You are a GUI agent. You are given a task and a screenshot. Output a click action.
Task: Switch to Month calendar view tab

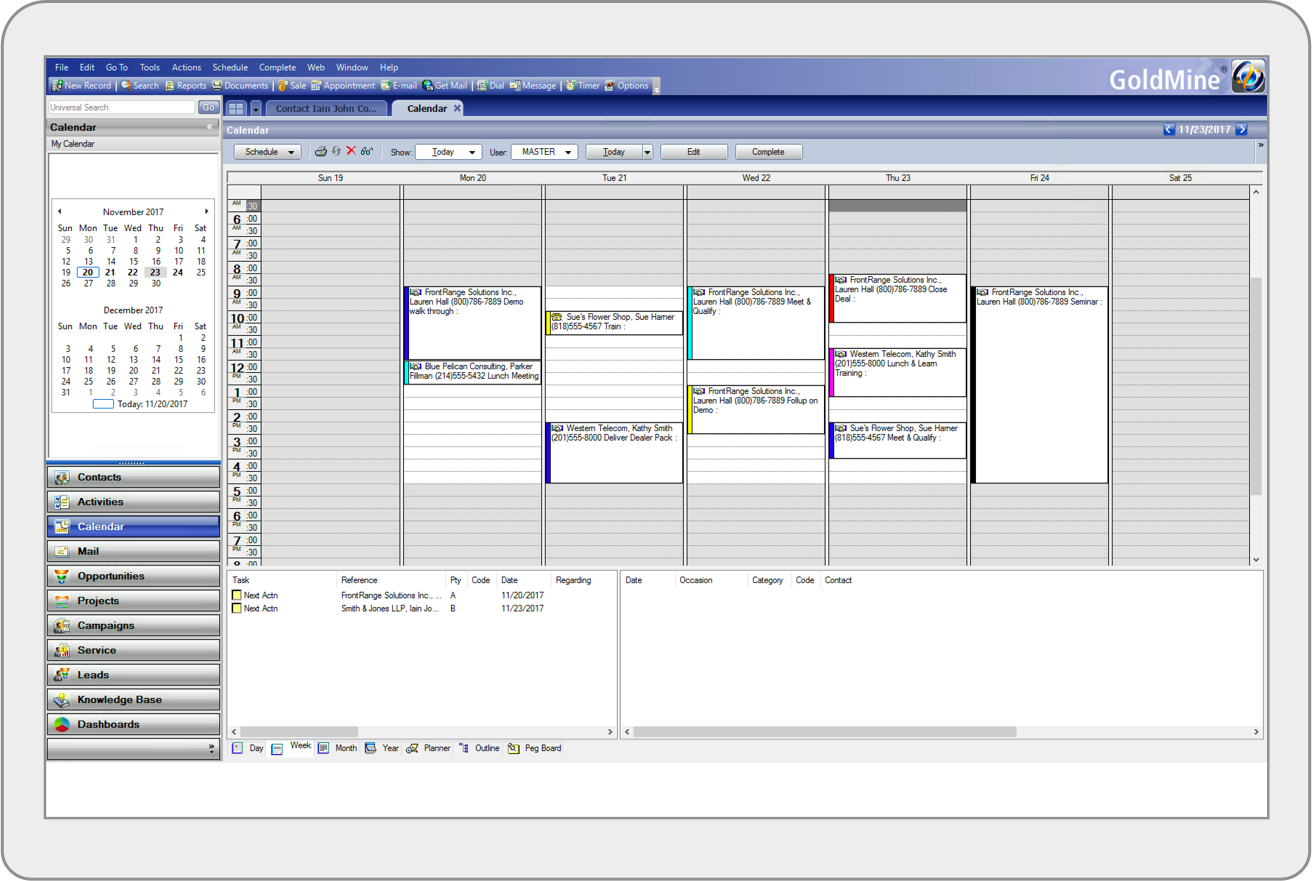338,748
